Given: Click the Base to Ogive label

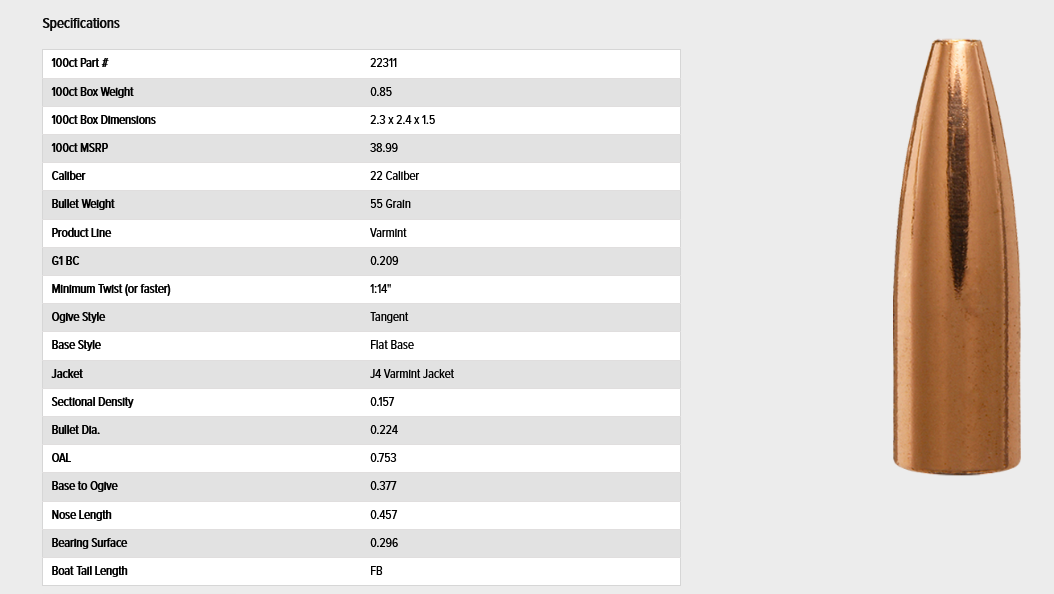Looking at the screenshot, I should click(84, 486).
